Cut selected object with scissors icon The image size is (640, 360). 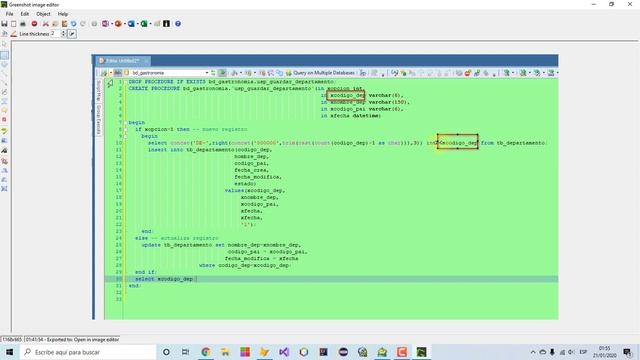[46, 24]
